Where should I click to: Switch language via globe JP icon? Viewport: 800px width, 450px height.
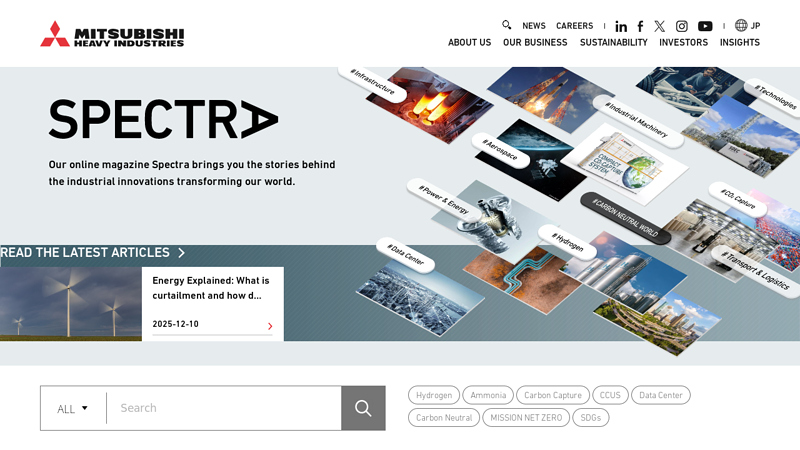(747, 26)
